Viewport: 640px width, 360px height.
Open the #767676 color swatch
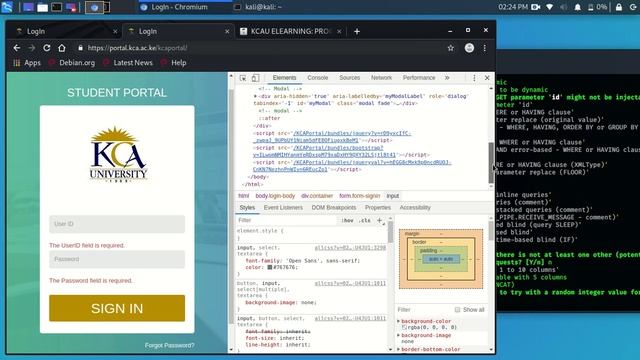point(270,267)
